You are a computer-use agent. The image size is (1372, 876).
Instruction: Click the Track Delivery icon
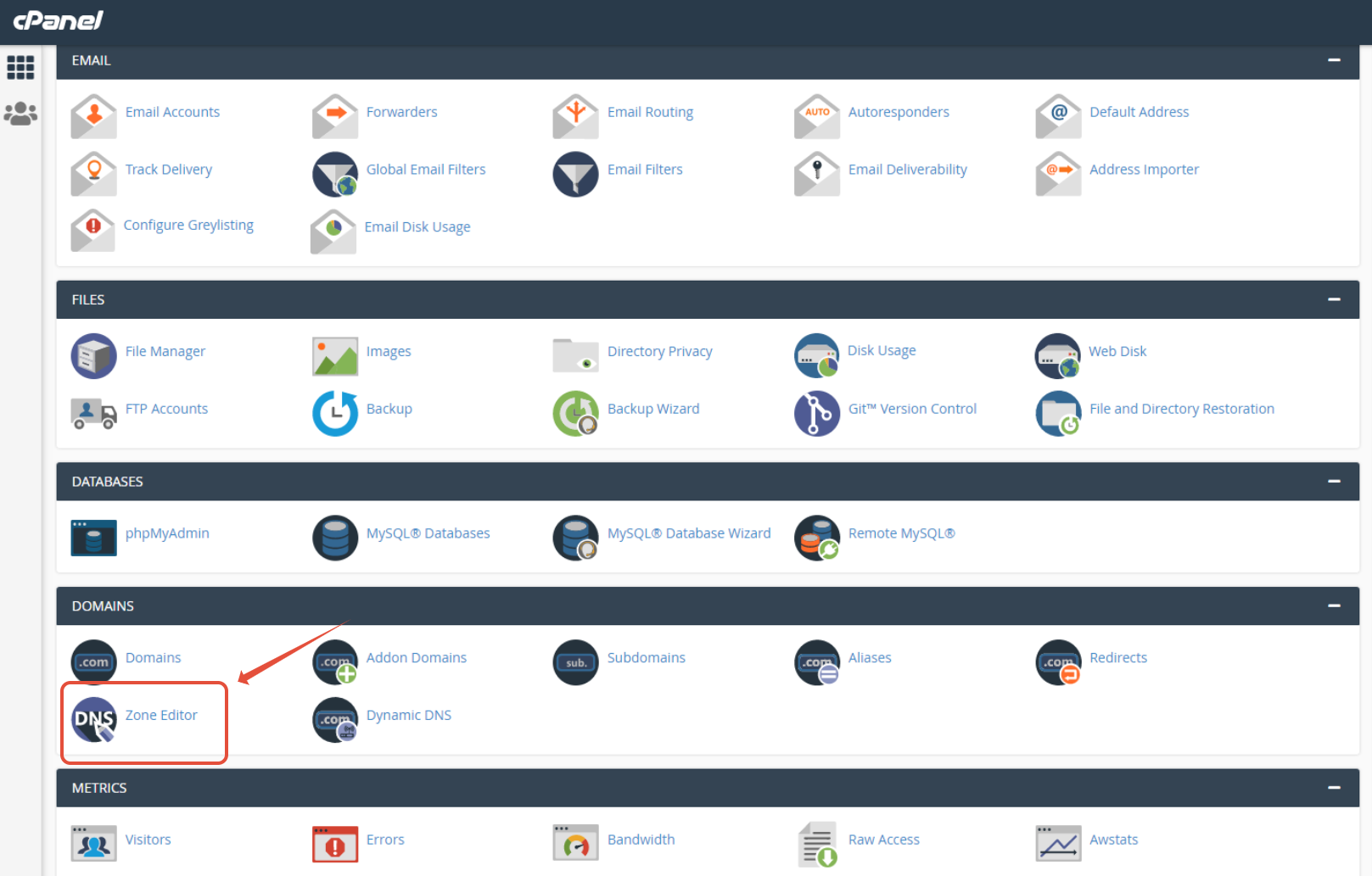coord(93,173)
